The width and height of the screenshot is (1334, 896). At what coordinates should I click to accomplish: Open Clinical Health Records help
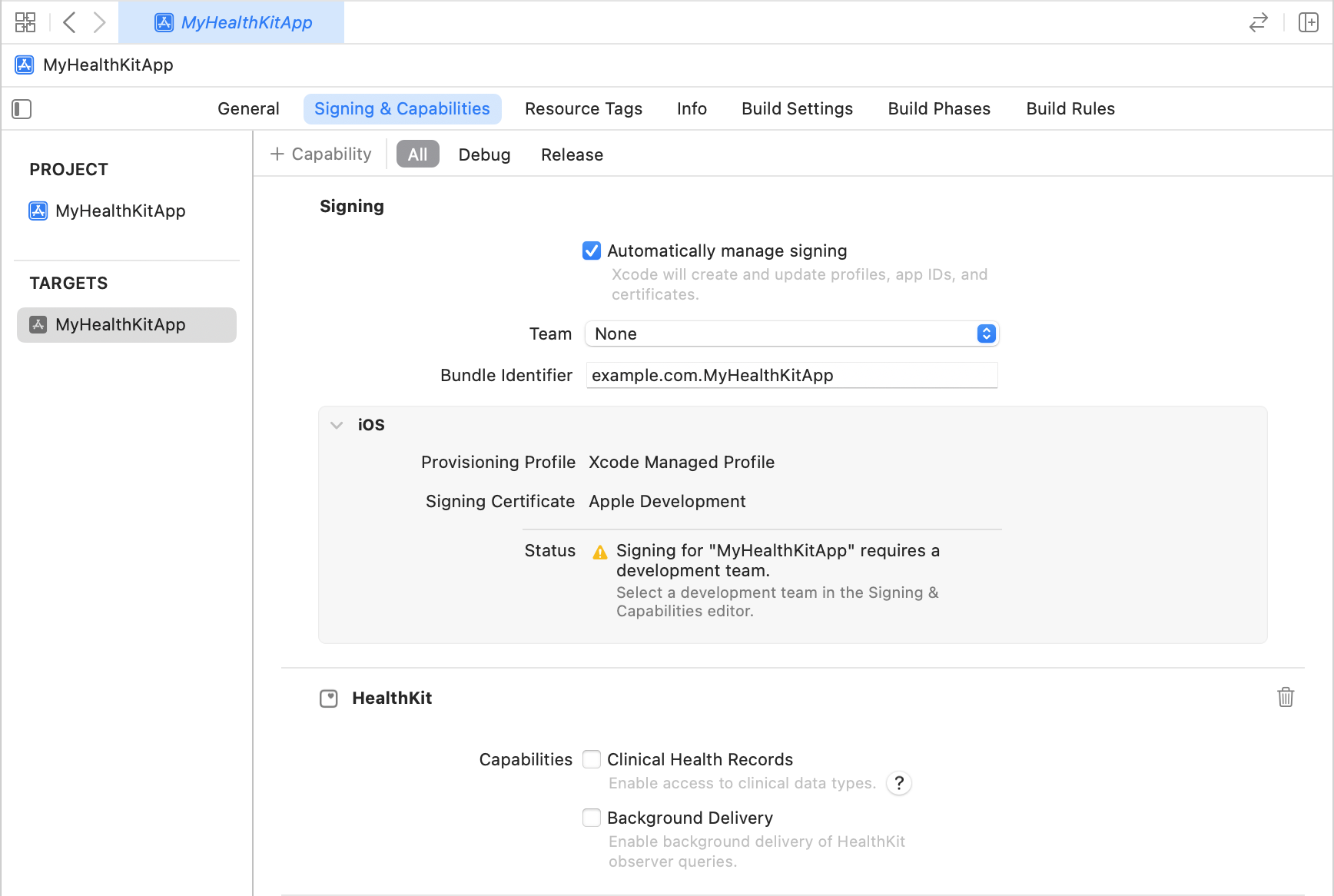[898, 783]
